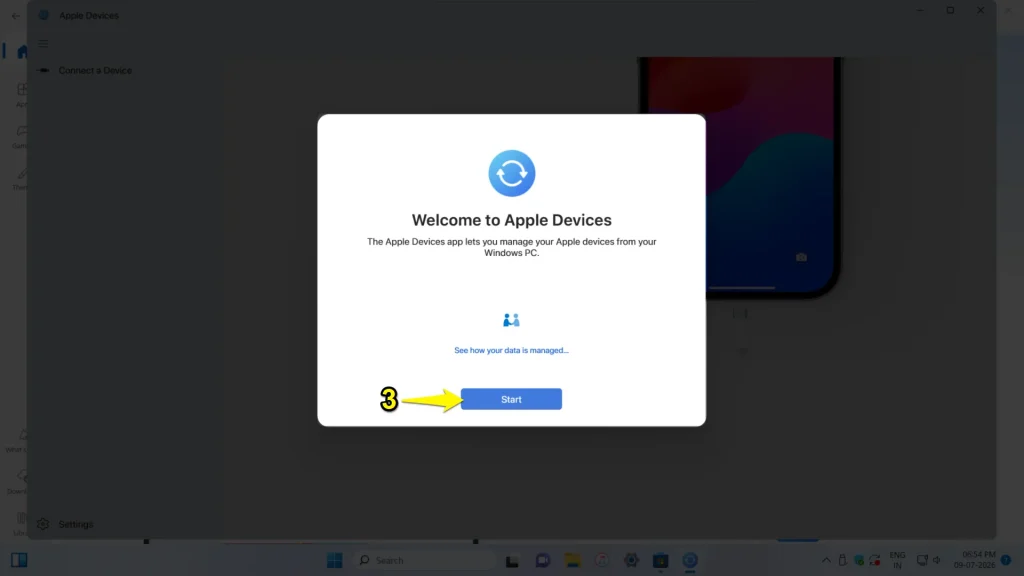Select Home in the Microsoft Store sidebar

click(22, 52)
